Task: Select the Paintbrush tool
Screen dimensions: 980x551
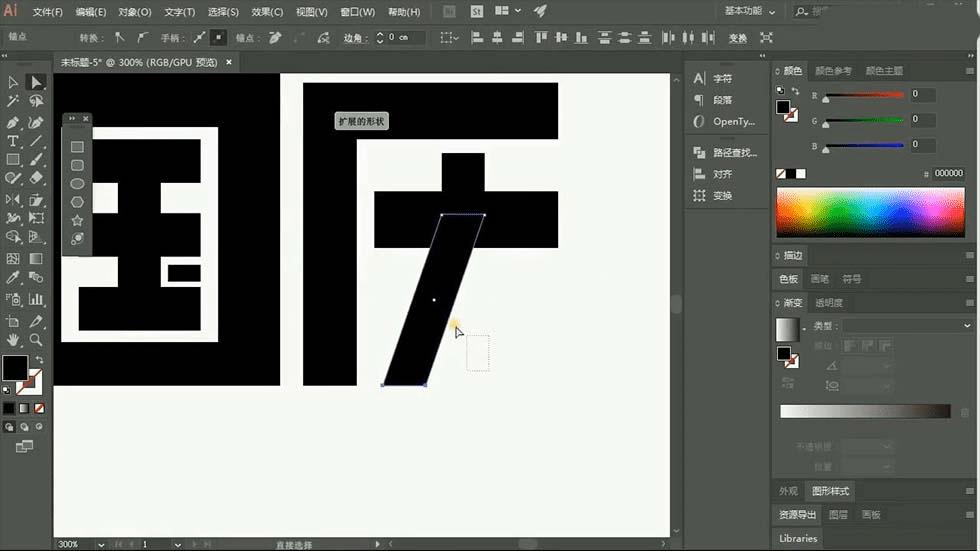Action: [36, 160]
